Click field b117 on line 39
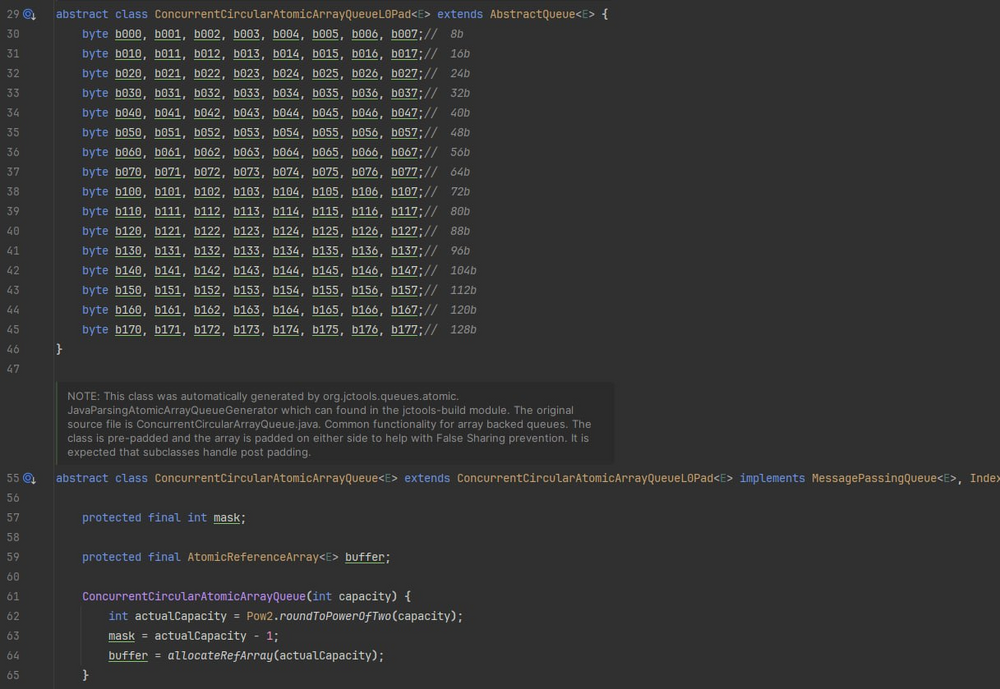 pyautogui.click(x=404, y=212)
